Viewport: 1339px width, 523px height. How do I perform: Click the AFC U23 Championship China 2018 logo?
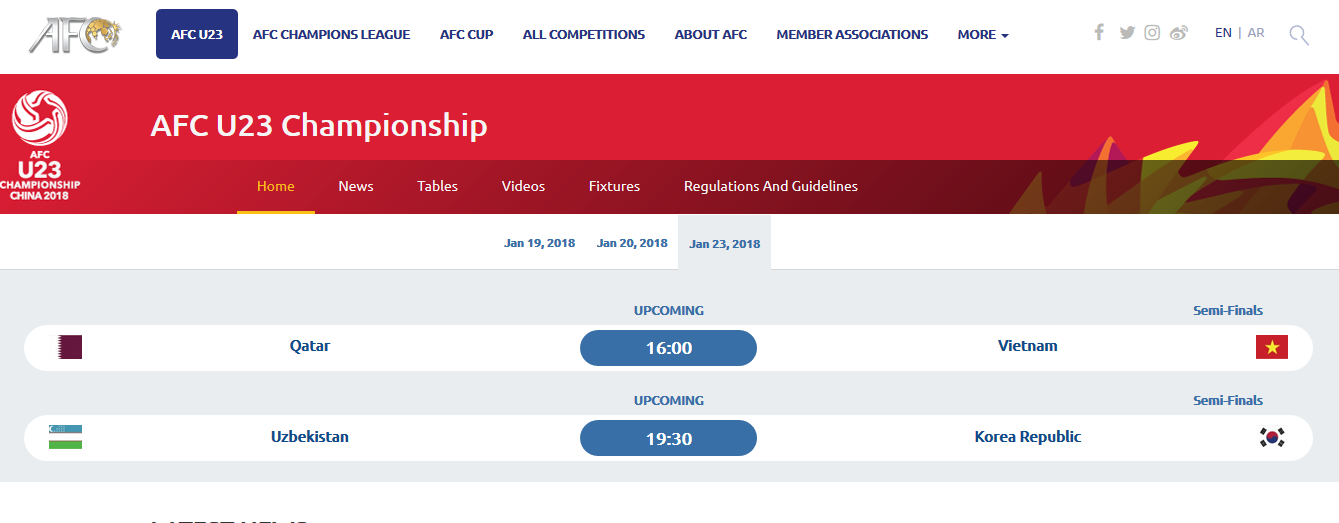click(40, 145)
